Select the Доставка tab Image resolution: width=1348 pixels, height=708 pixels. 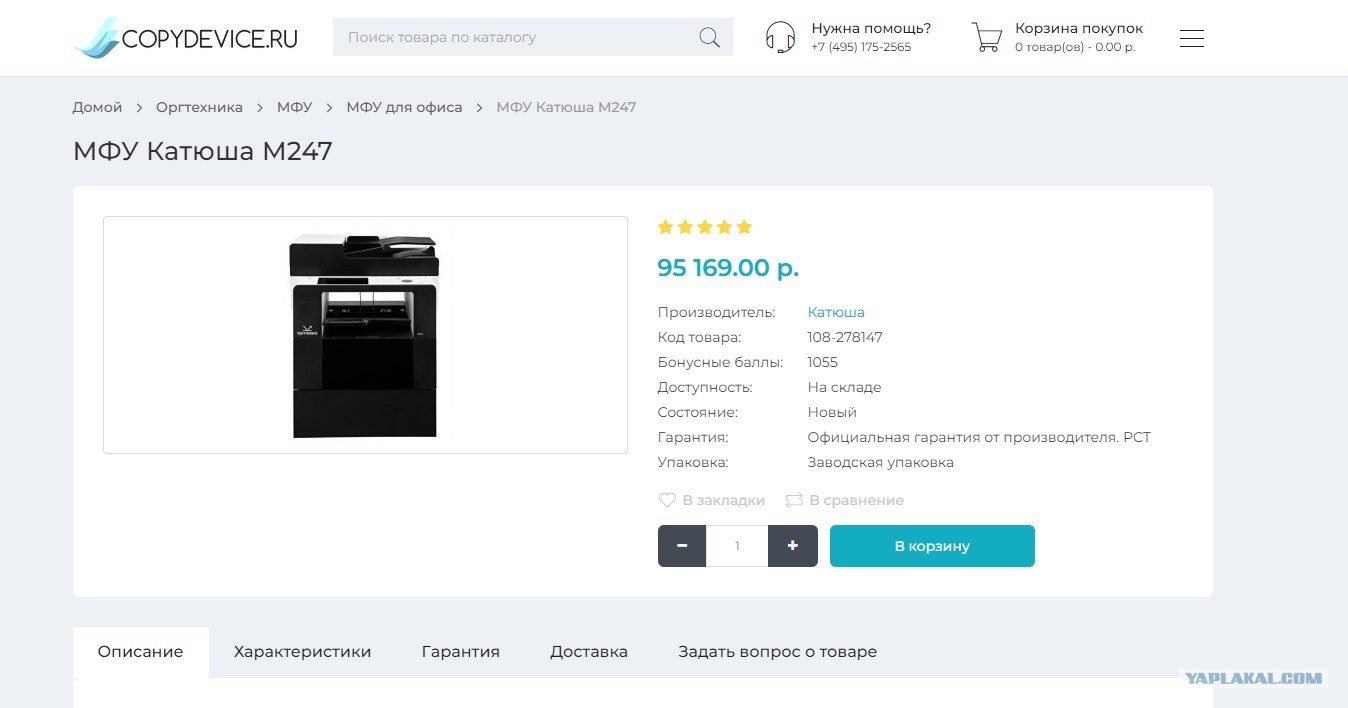point(589,652)
